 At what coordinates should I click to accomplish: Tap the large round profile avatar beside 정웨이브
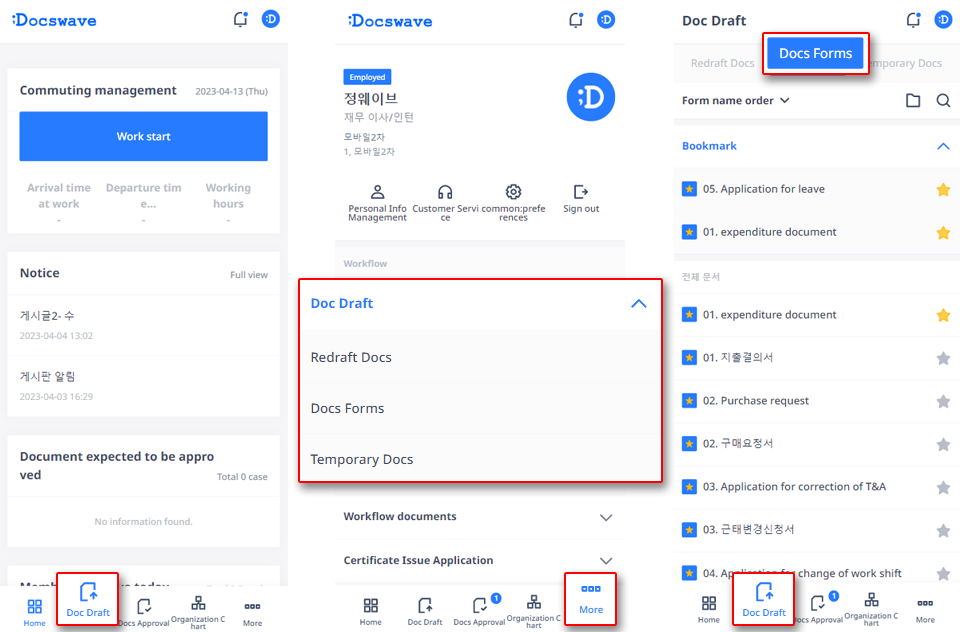click(x=590, y=97)
